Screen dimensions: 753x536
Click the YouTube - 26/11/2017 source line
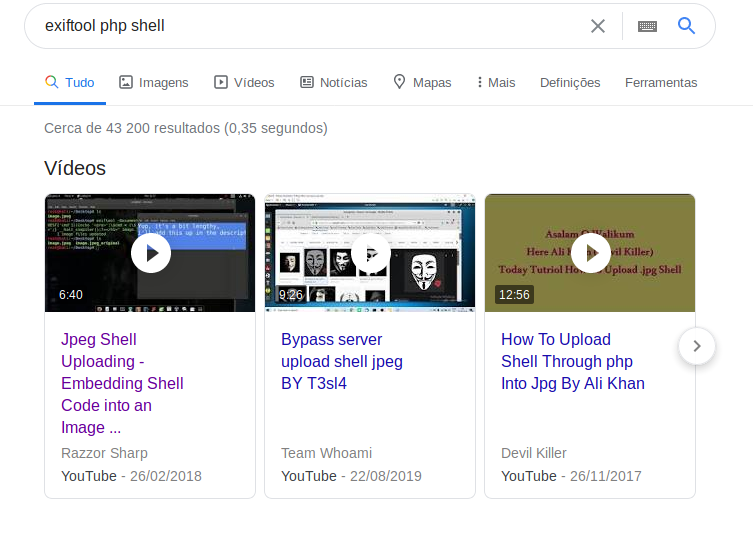pyautogui.click(x=571, y=476)
